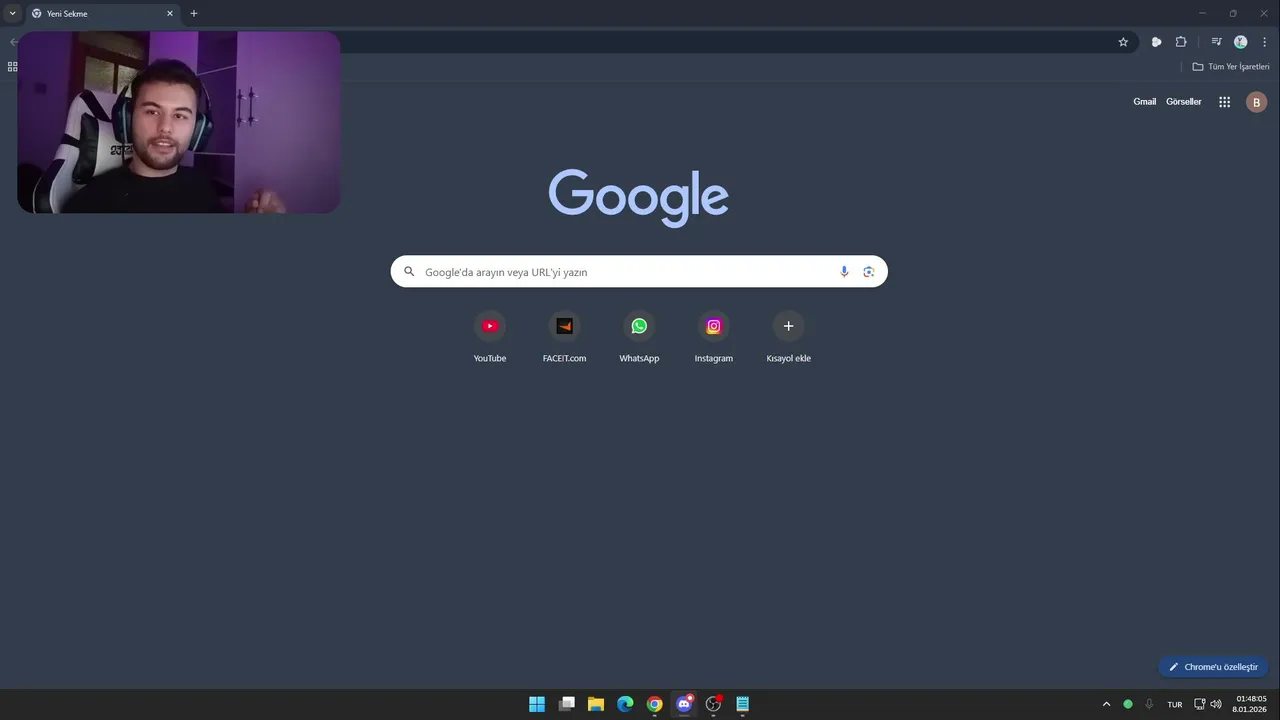This screenshot has height=720, width=1280.
Task: Open the YouTube shortcut tile
Action: click(490, 337)
